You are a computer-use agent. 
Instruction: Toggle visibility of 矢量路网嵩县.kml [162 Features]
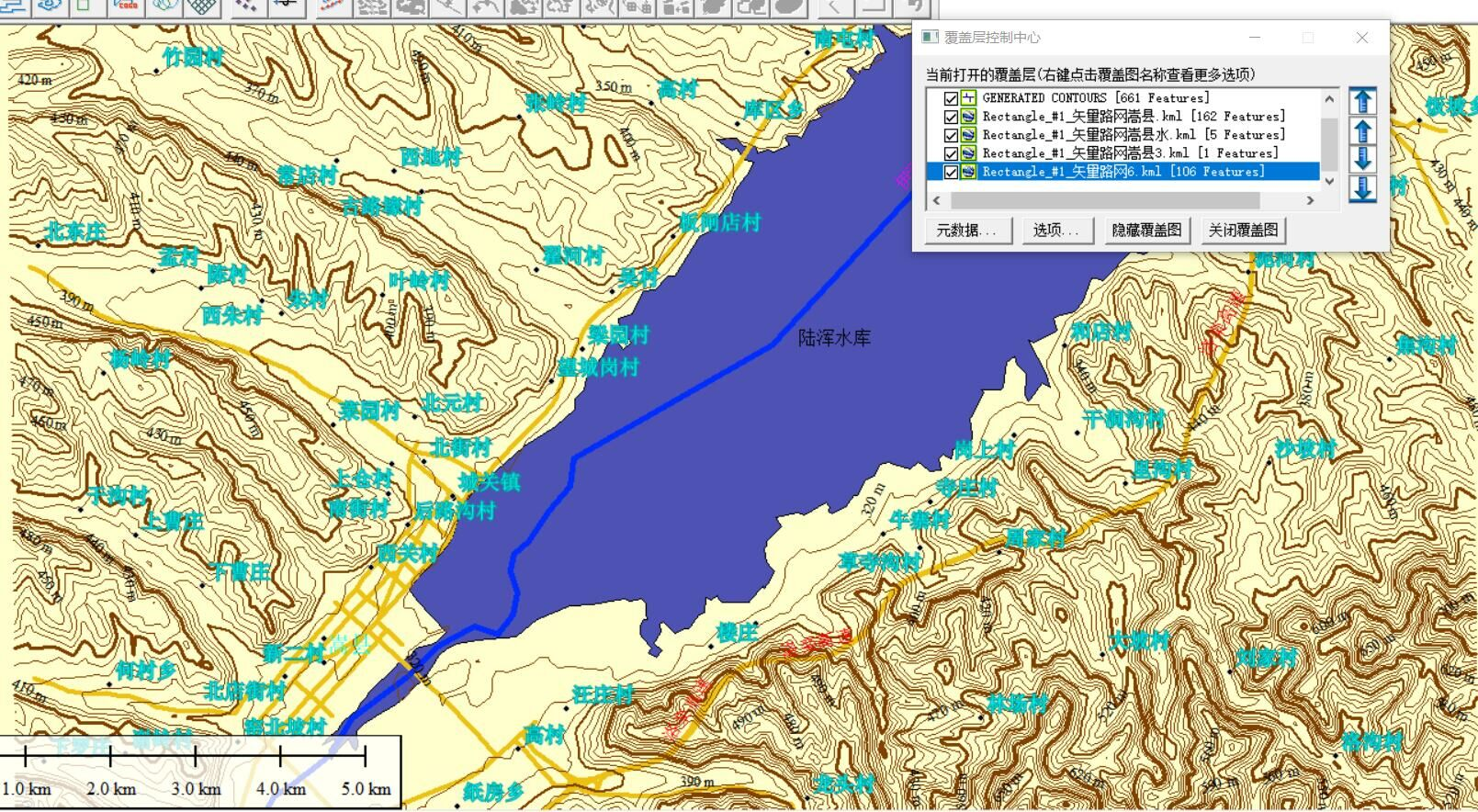click(951, 117)
